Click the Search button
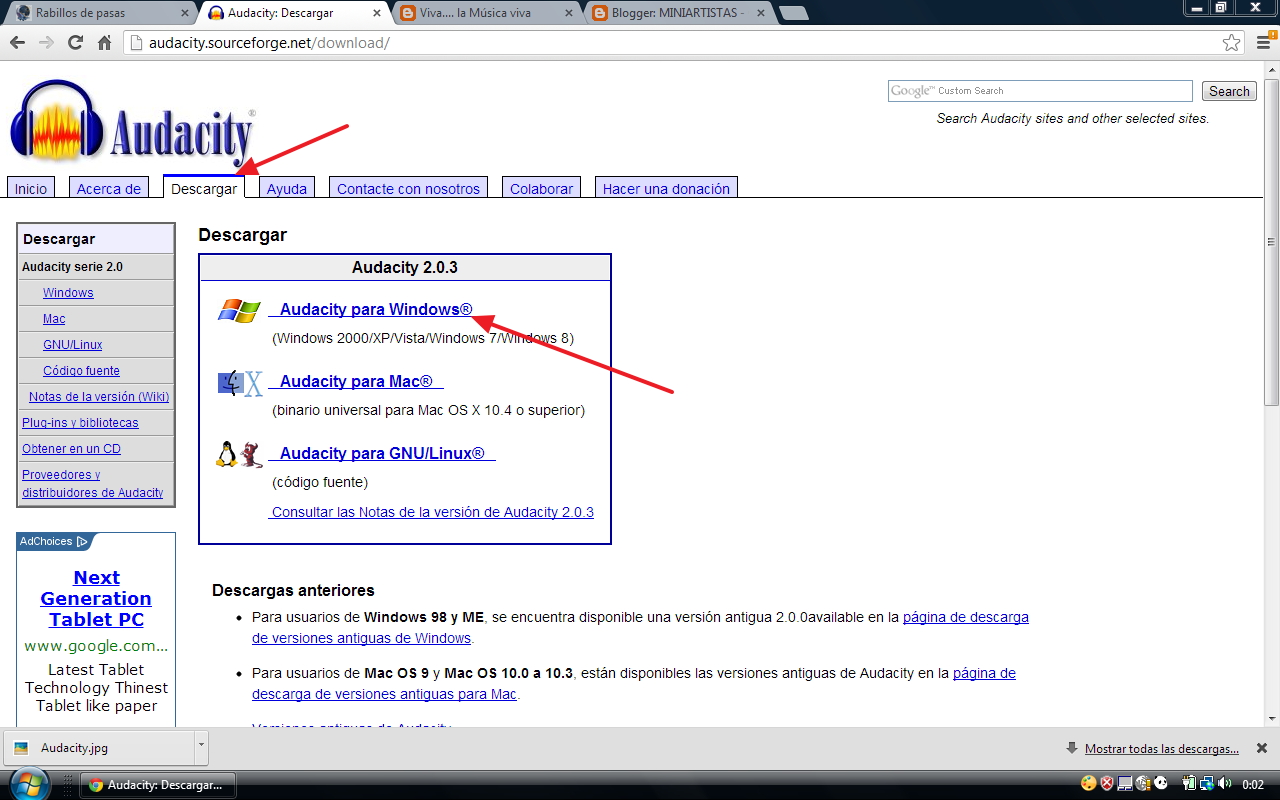This screenshot has height=800, width=1280. click(x=1229, y=91)
